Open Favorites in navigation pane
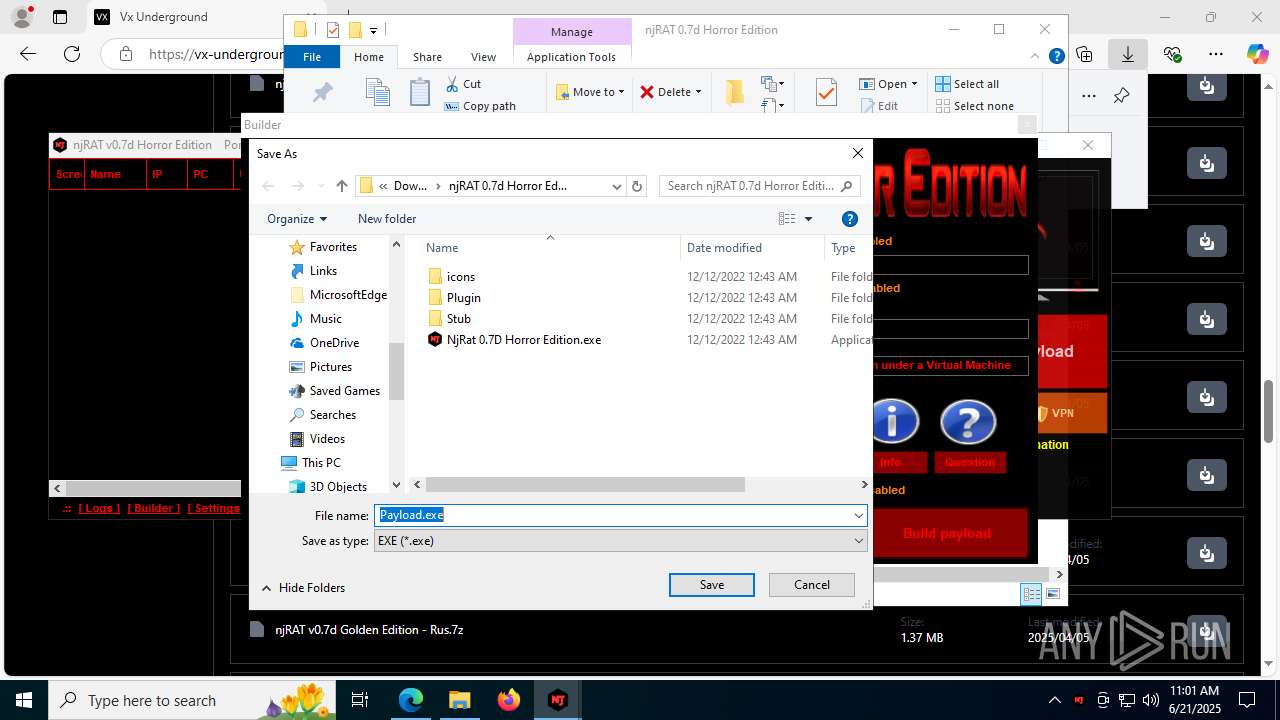This screenshot has width=1280, height=720. click(333, 247)
